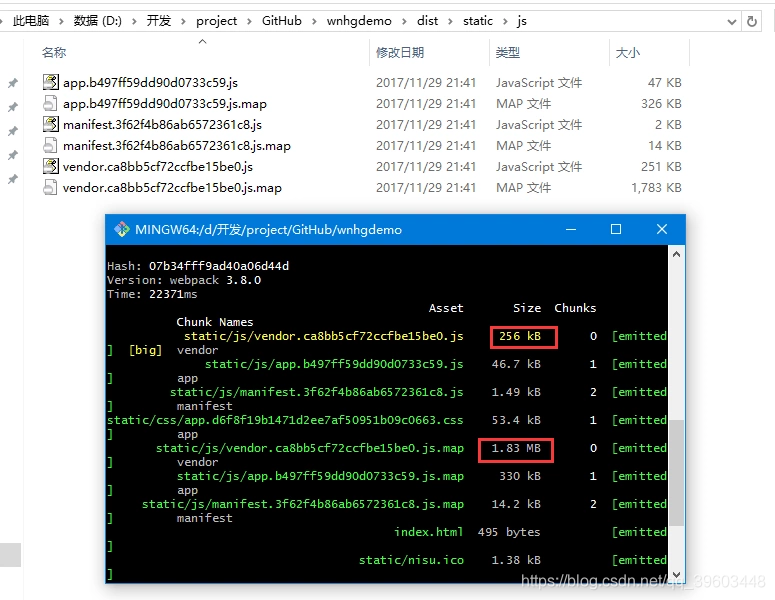Click static/nisu.ico asset line in terminal
Image resolution: width=775 pixels, height=600 pixels.
pos(411,560)
